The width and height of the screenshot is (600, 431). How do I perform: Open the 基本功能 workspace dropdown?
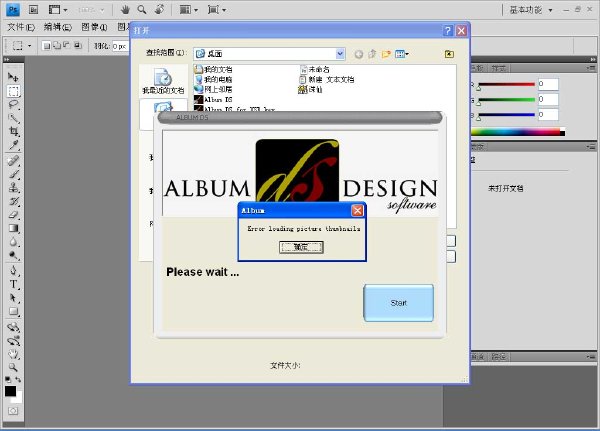pos(531,10)
